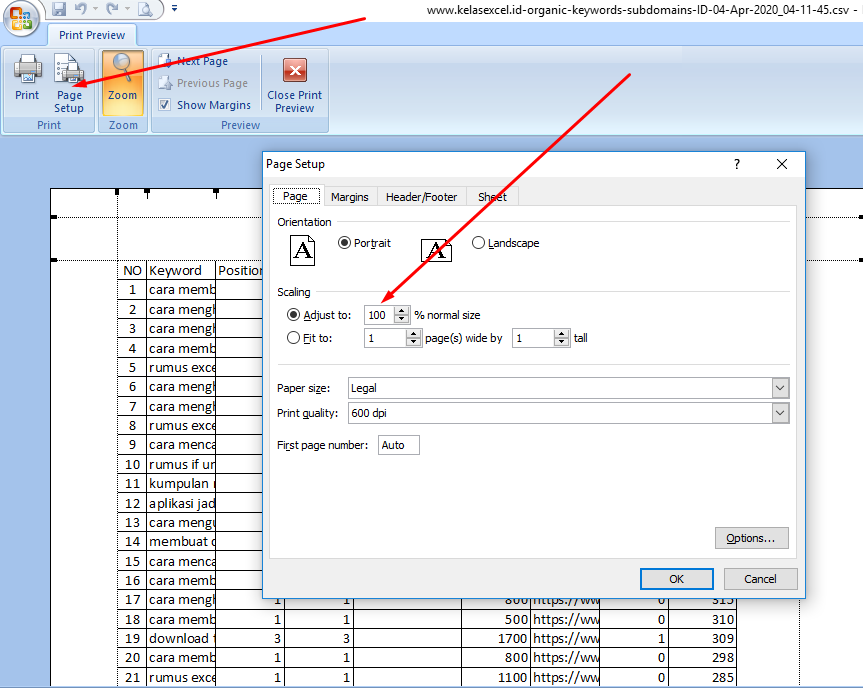Click the NO column header cell
The width and height of the screenshot is (863, 688).
(132, 270)
